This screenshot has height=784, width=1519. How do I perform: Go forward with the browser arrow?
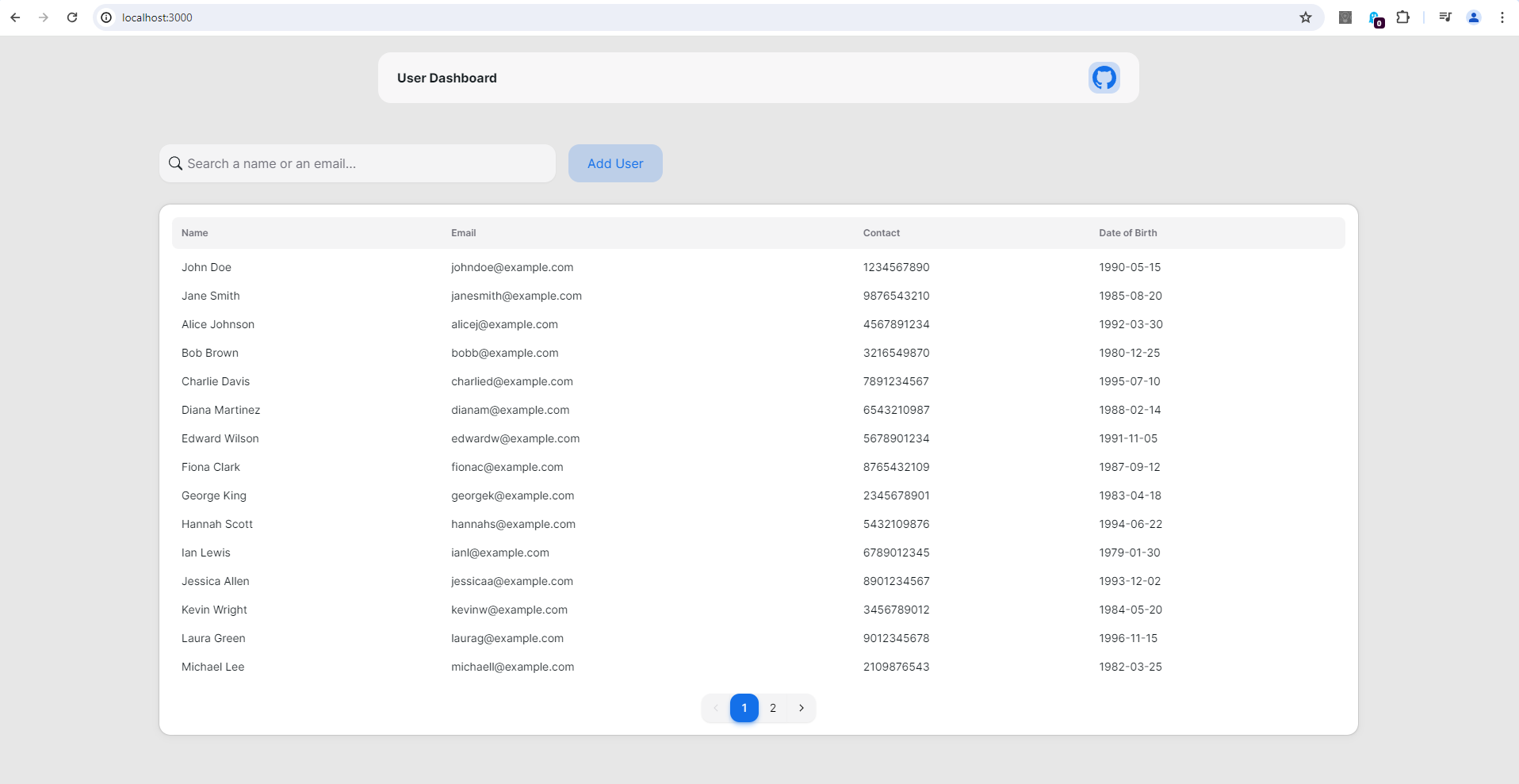coord(44,17)
